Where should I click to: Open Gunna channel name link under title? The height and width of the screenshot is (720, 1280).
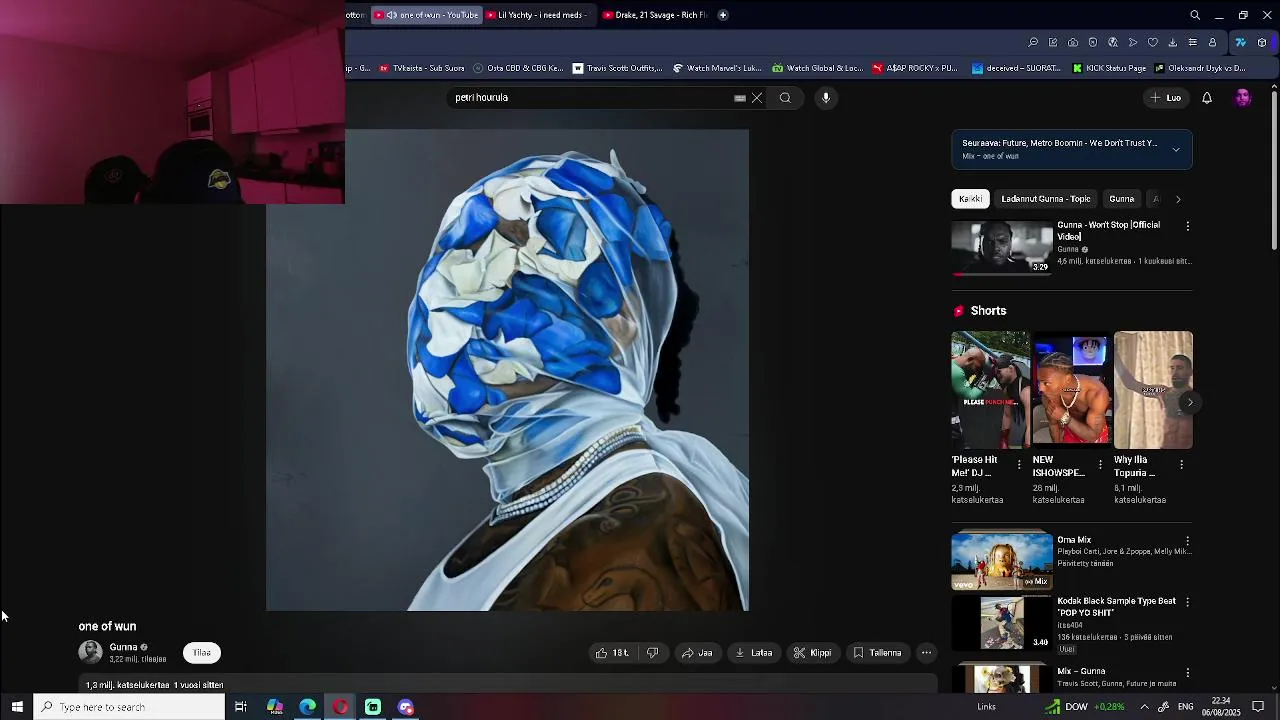pos(123,647)
